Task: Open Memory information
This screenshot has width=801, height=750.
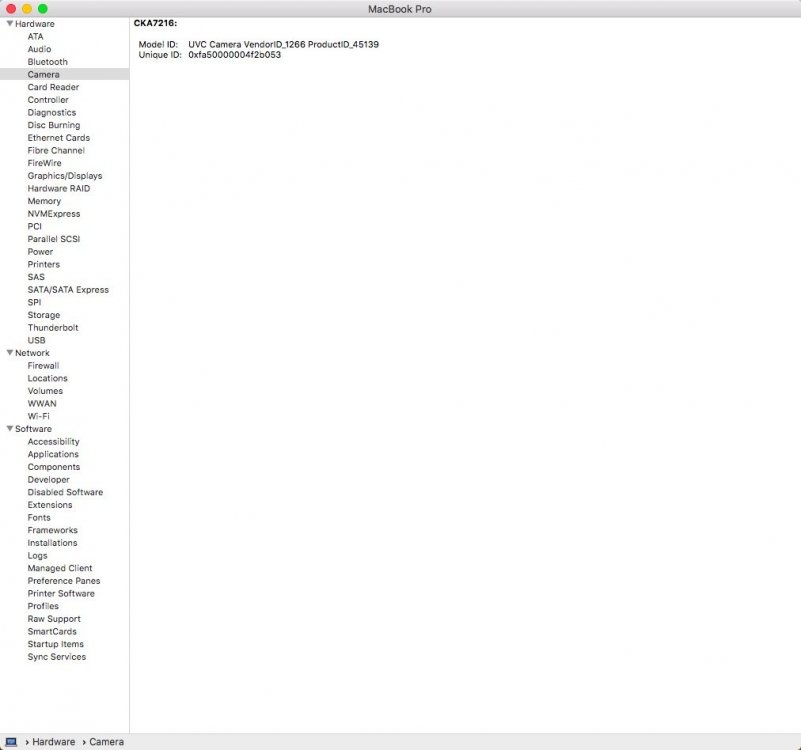Action: click(x=44, y=201)
